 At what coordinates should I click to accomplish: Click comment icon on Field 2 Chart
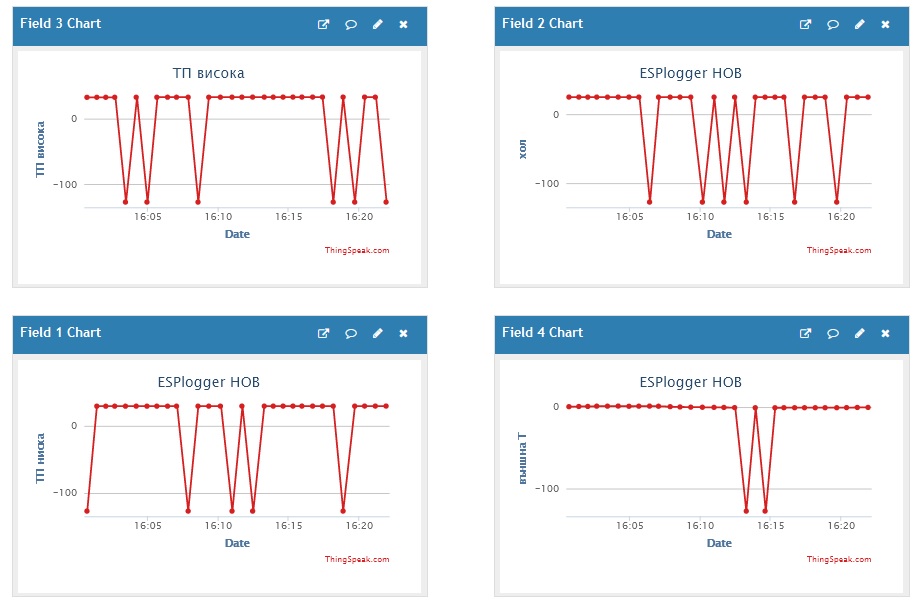pyautogui.click(x=833, y=25)
